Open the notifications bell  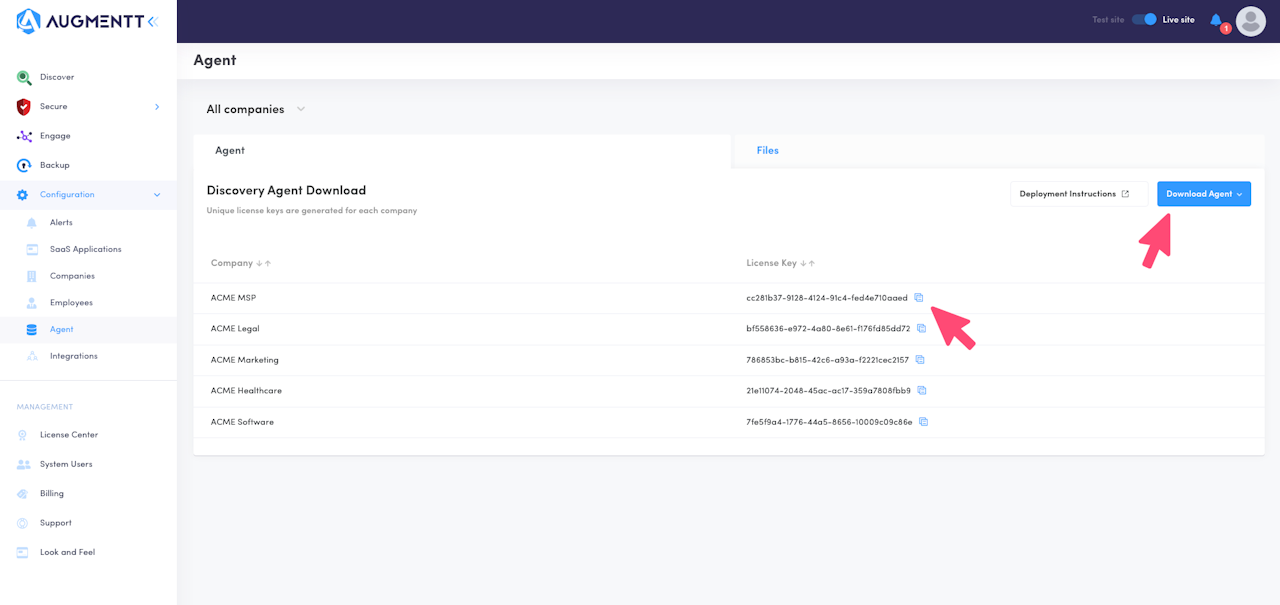coord(1216,20)
